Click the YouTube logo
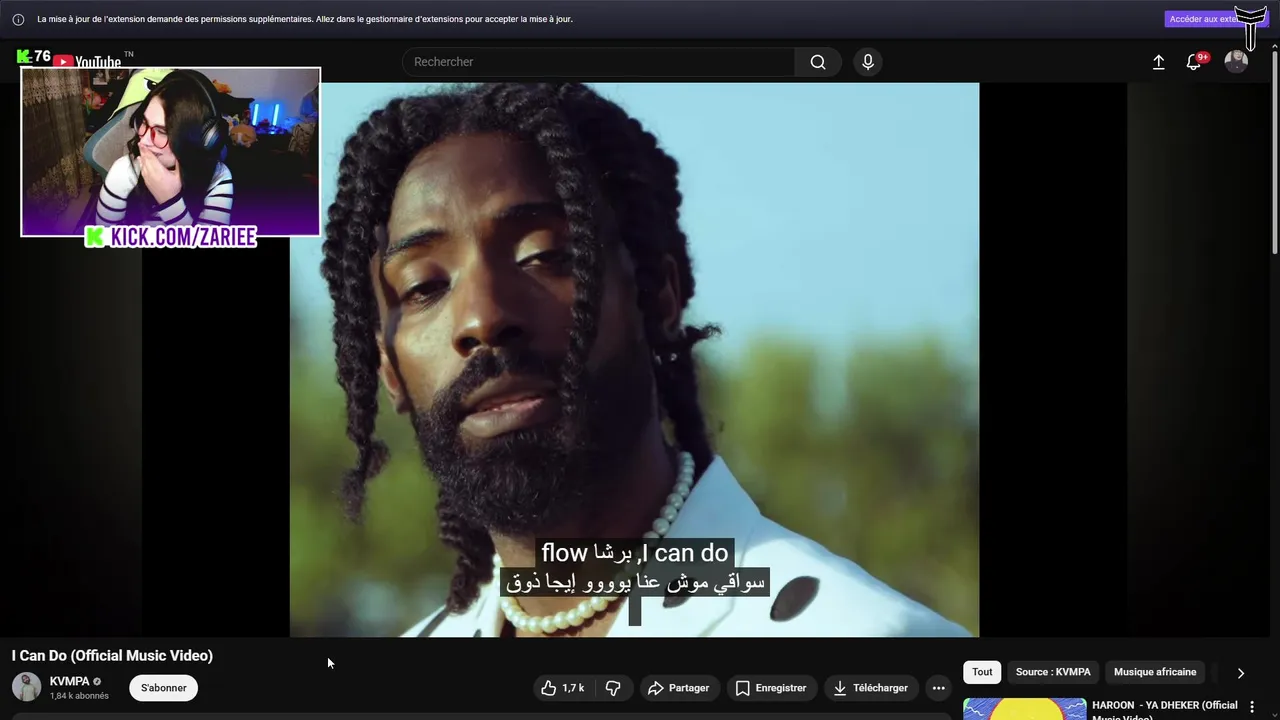The image size is (1280, 720). [88, 61]
